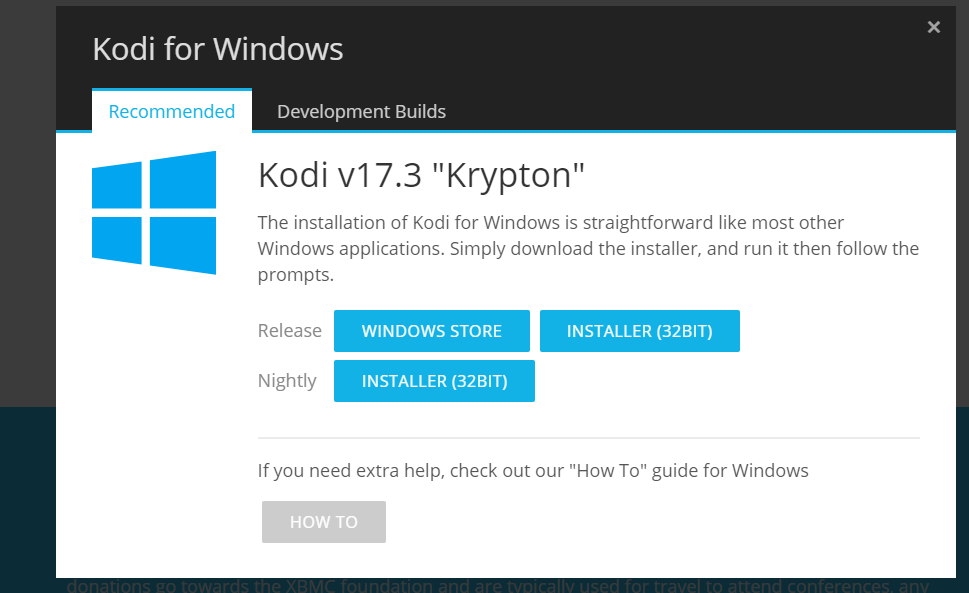This screenshot has width=969, height=593.
Task: Close the Kodi for Windows dialog
Action: (933, 28)
